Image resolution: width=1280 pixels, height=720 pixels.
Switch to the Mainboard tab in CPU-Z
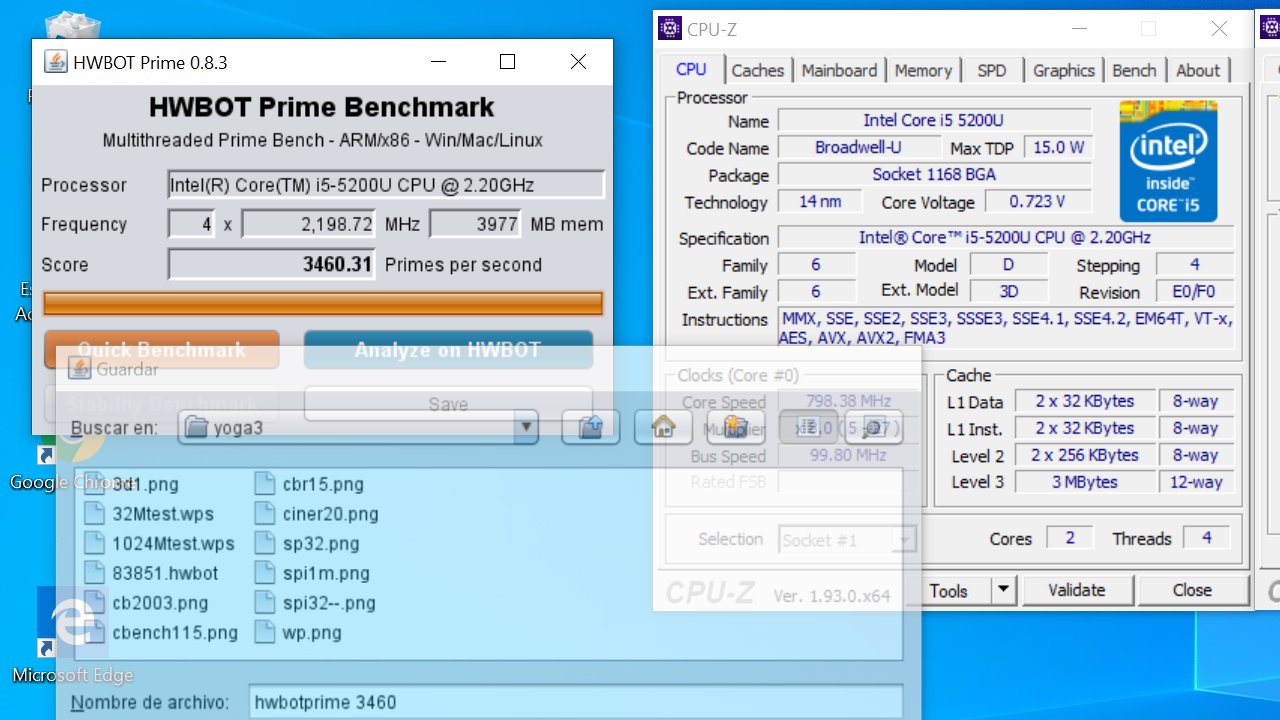(839, 70)
